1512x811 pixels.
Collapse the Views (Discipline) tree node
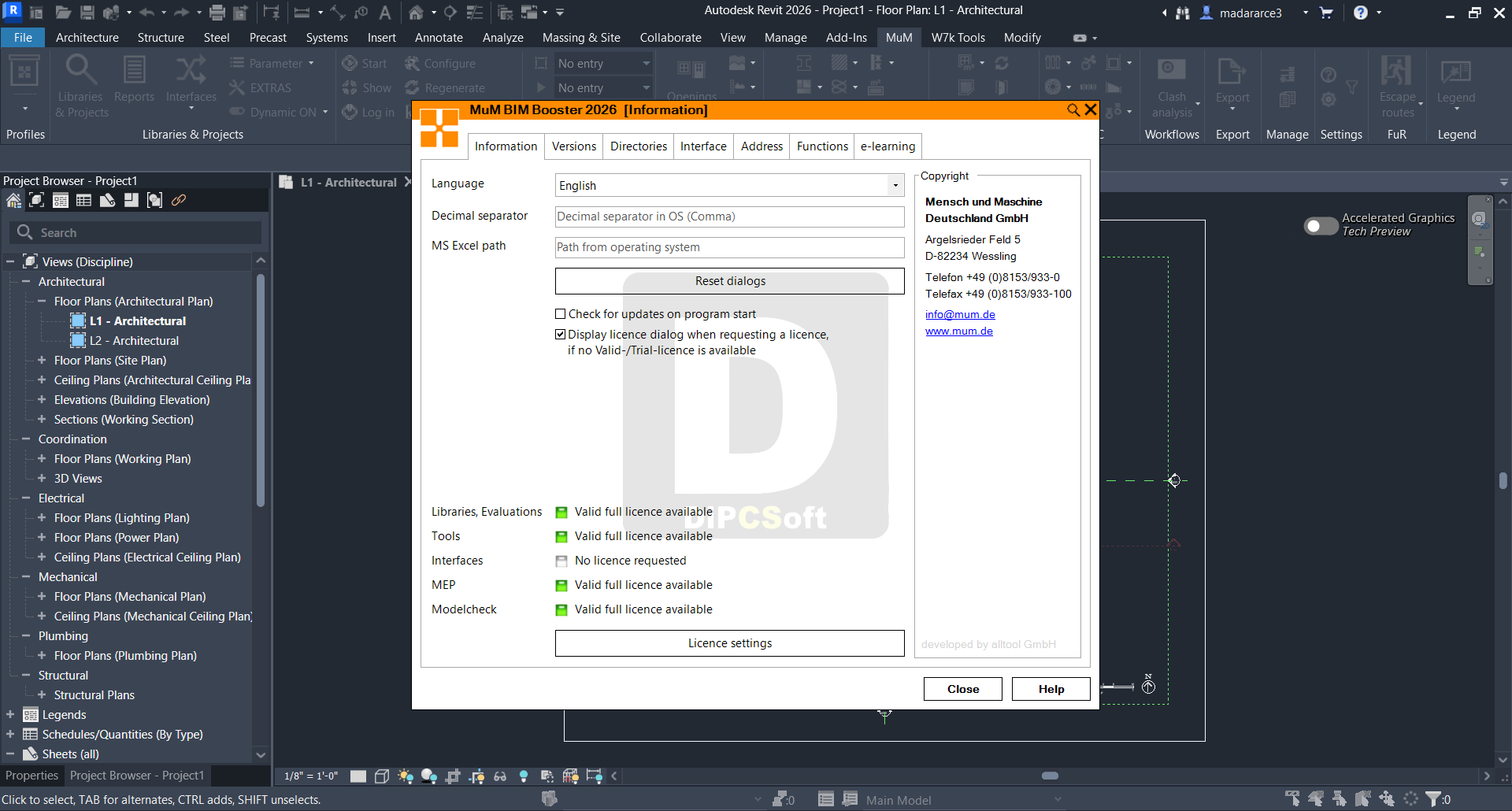(10, 261)
